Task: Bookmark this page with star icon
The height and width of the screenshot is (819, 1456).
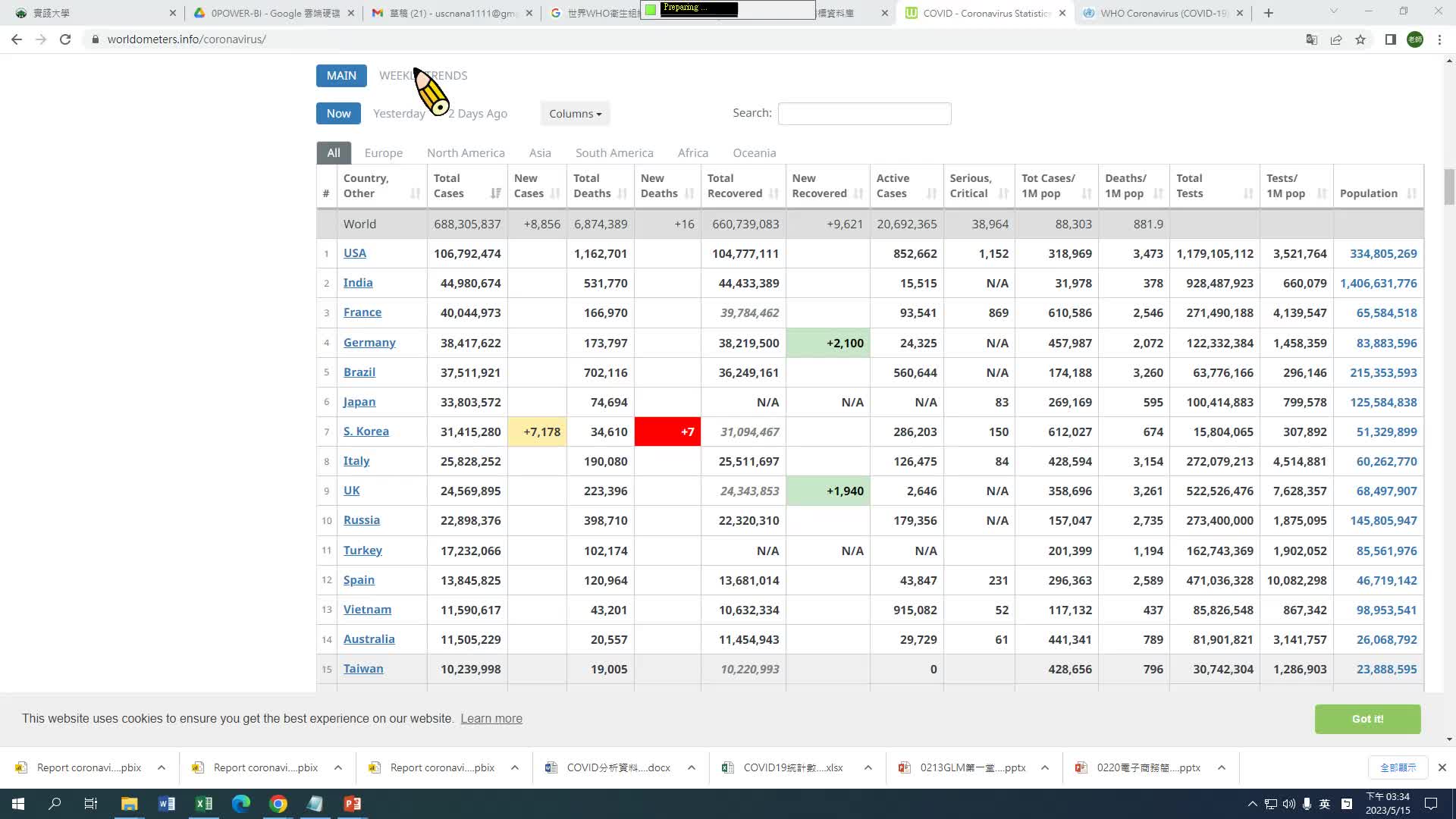Action: click(1360, 39)
